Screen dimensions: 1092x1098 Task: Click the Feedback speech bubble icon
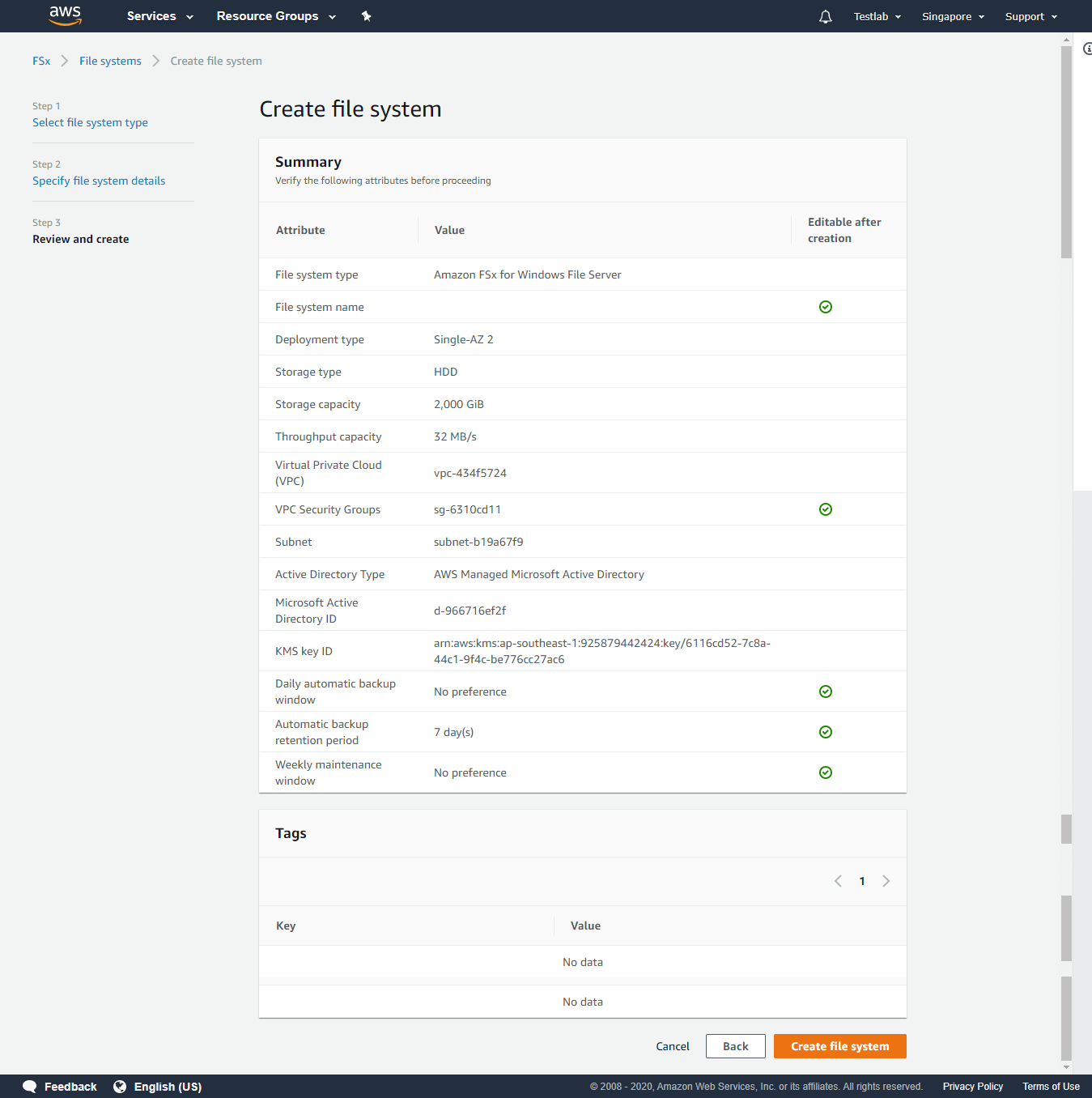(30, 1087)
